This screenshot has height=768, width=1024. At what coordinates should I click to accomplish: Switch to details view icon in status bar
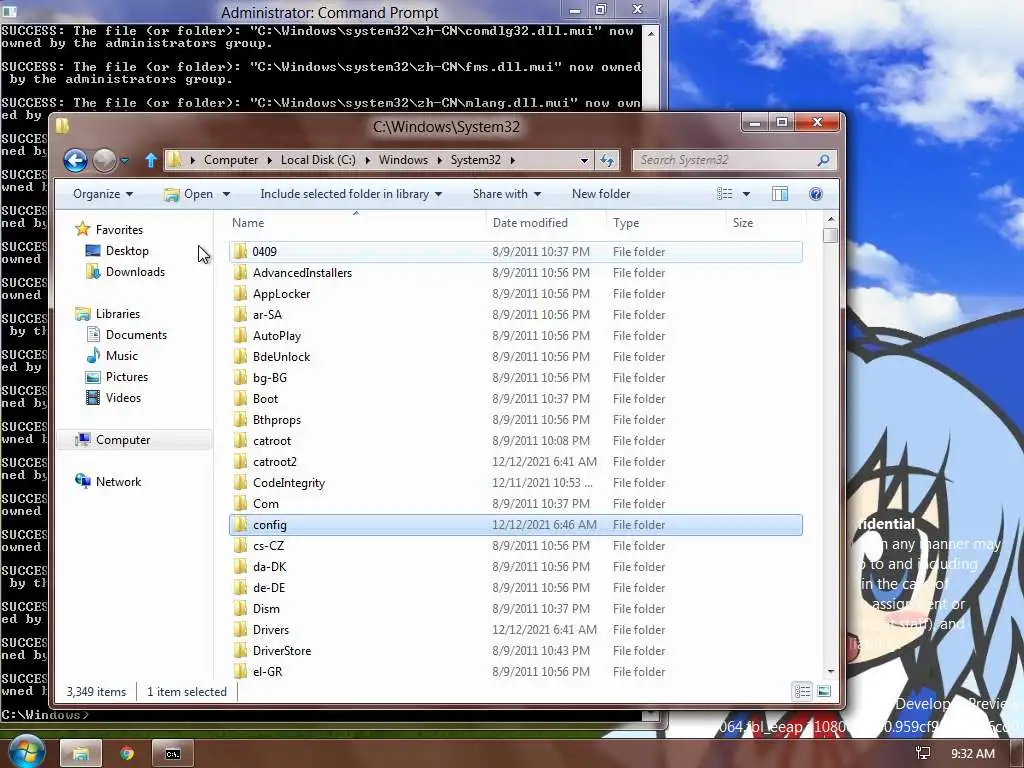coord(802,691)
